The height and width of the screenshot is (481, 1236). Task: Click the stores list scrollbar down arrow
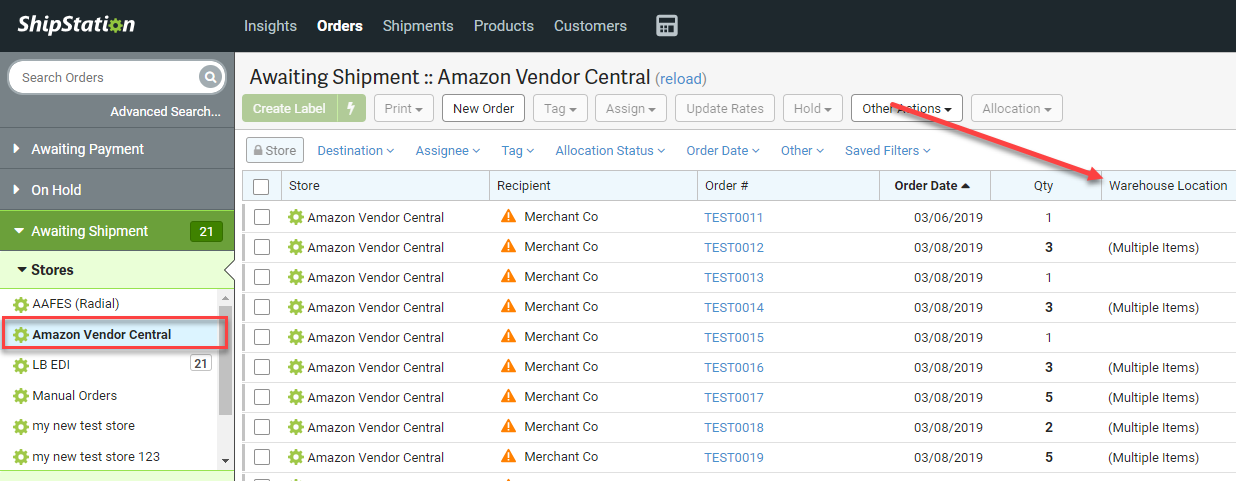[x=225, y=460]
